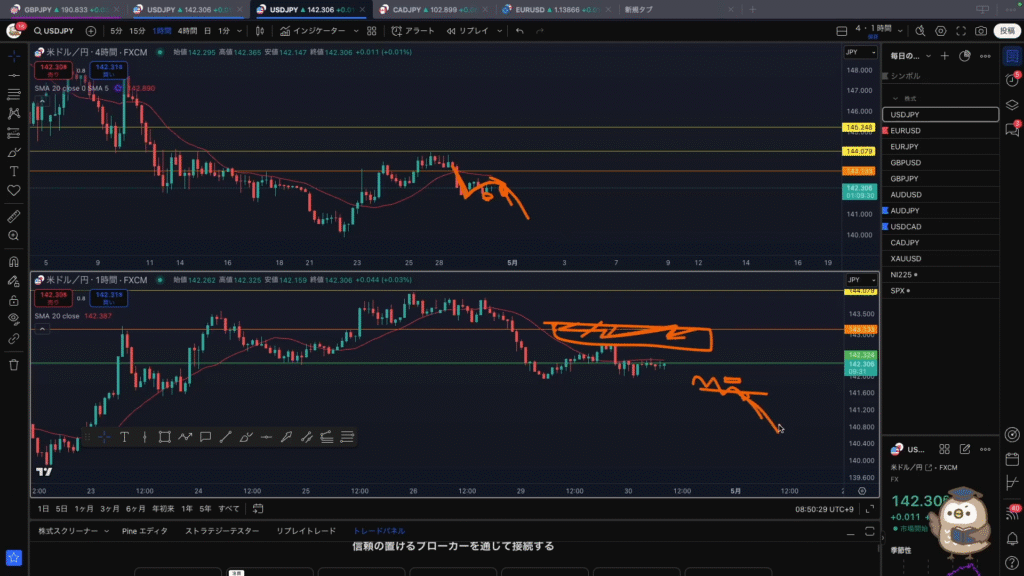Image resolution: width=1024 pixels, height=576 pixels.
Task: Select the 1ヶ月 date range
Action: 84,509
